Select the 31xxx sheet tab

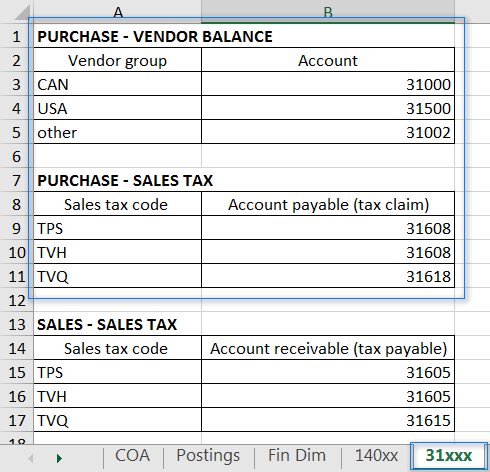click(449, 456)
